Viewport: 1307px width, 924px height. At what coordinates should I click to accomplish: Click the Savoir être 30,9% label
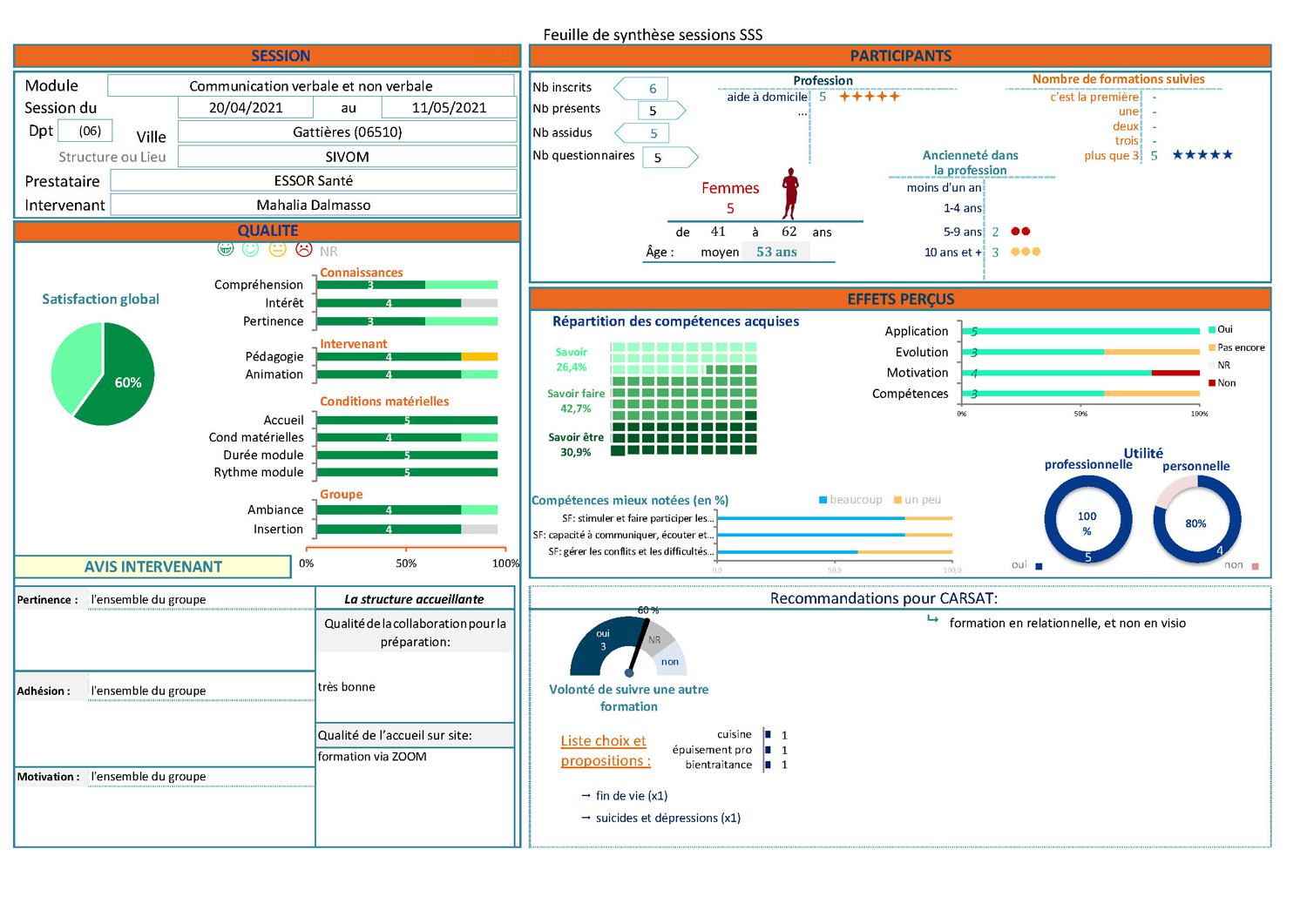click(575, 445)
